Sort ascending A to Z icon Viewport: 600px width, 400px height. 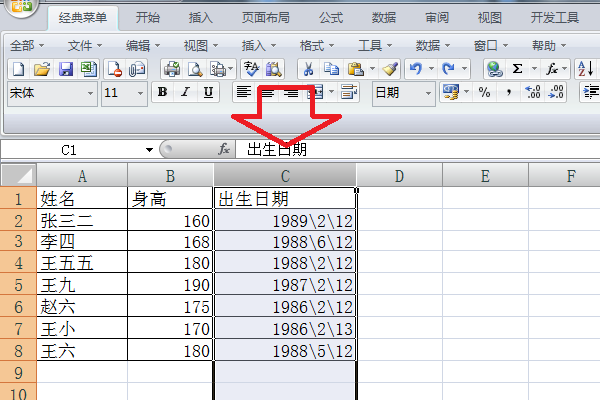(x=585, y=69)
